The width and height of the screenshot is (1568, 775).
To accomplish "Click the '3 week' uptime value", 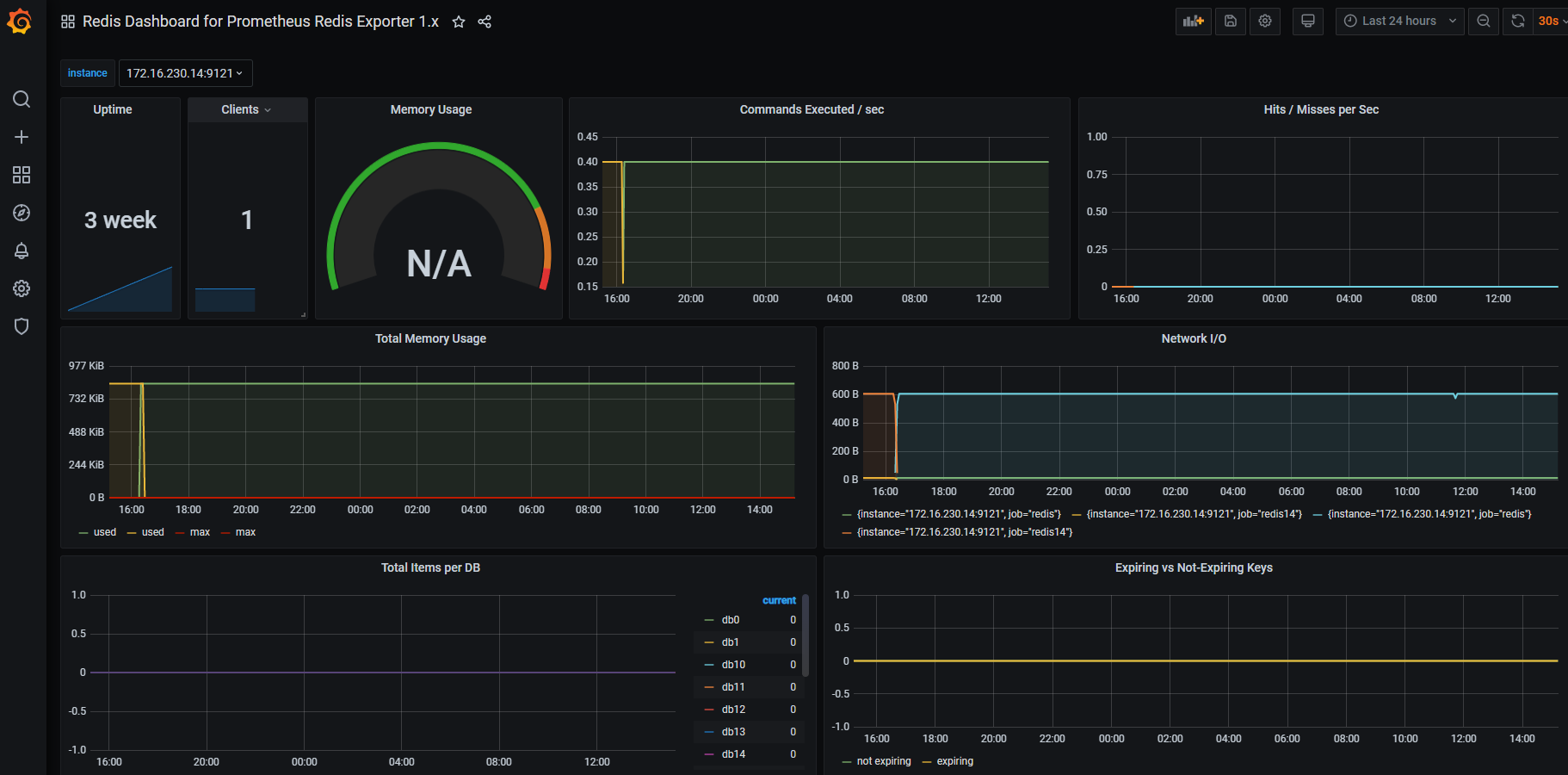I will [x=120, y=220].
